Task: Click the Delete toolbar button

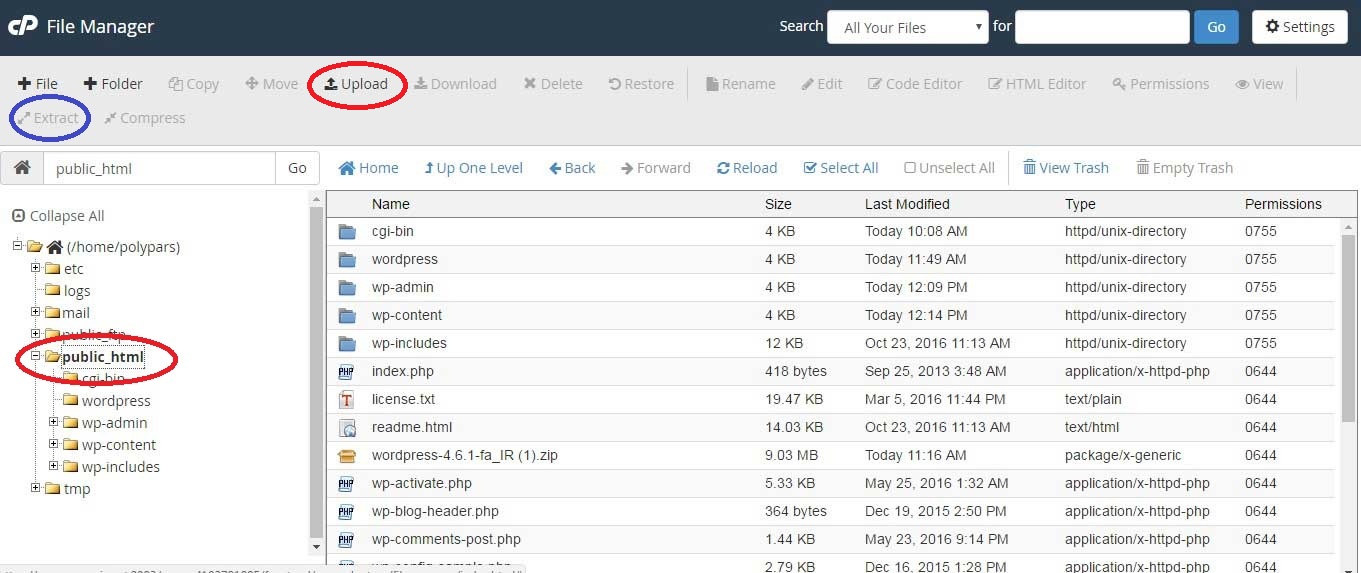Action: point(553,84)
